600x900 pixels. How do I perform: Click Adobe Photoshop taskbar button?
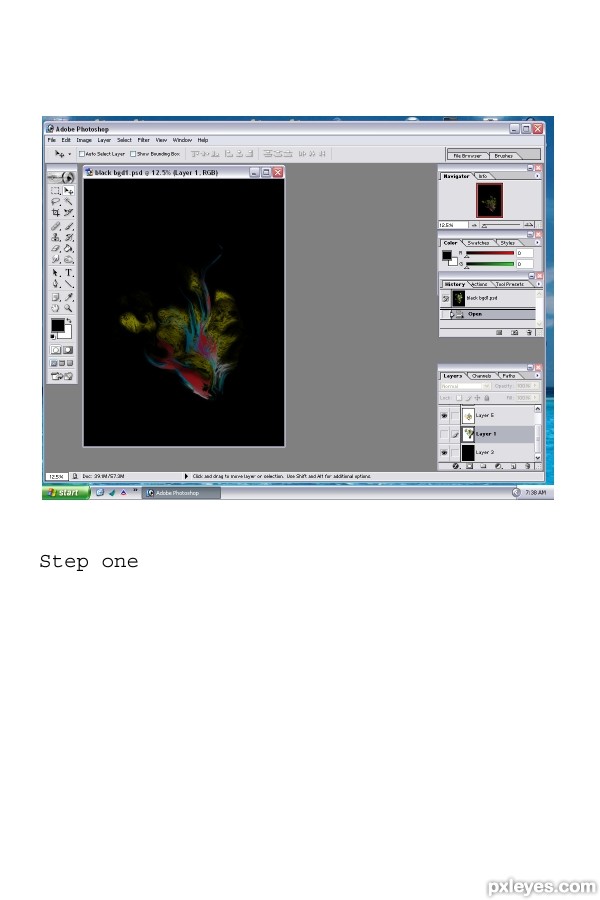181,493
